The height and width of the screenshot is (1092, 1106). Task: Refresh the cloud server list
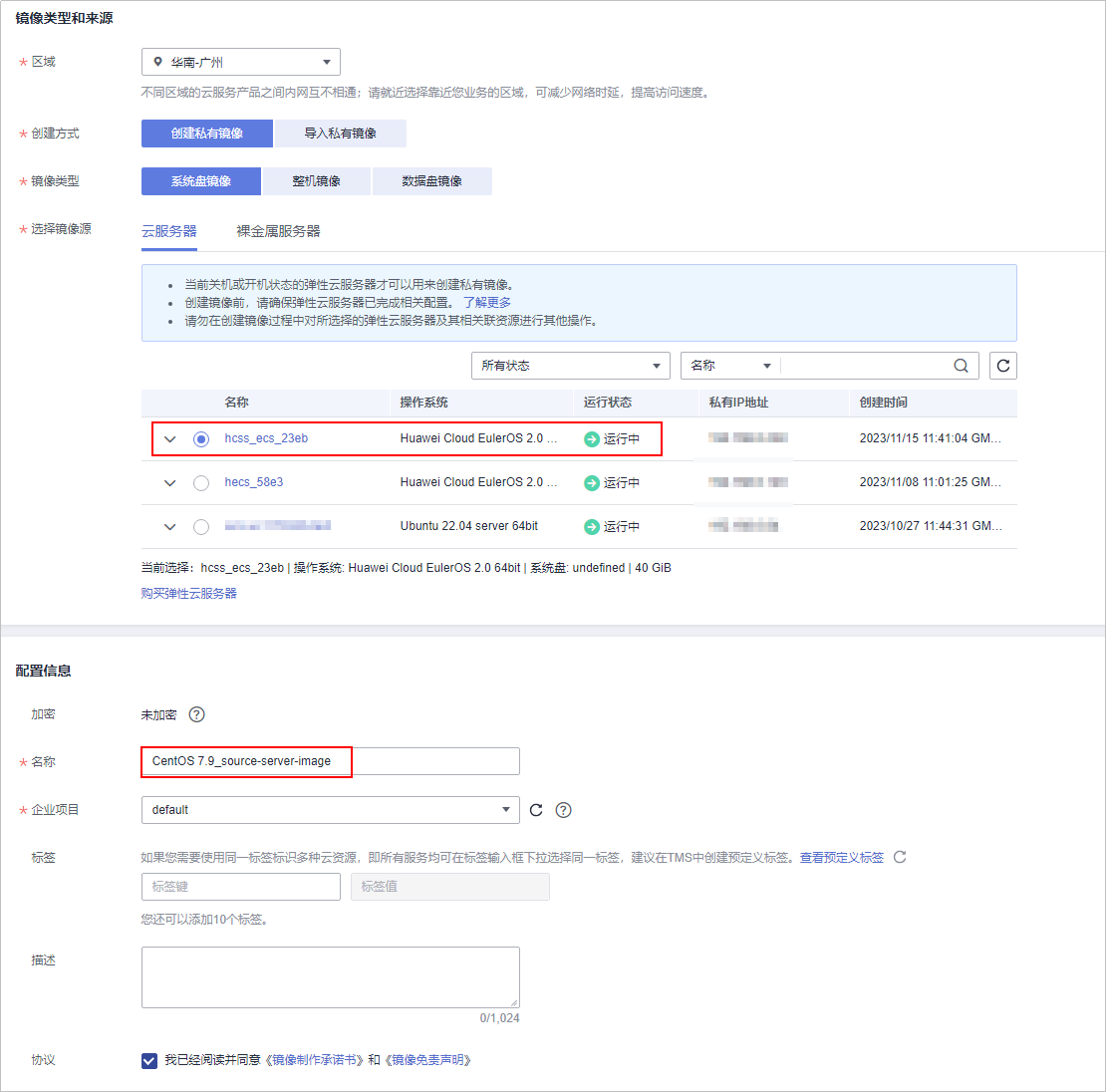click(x=1003, y=366)
